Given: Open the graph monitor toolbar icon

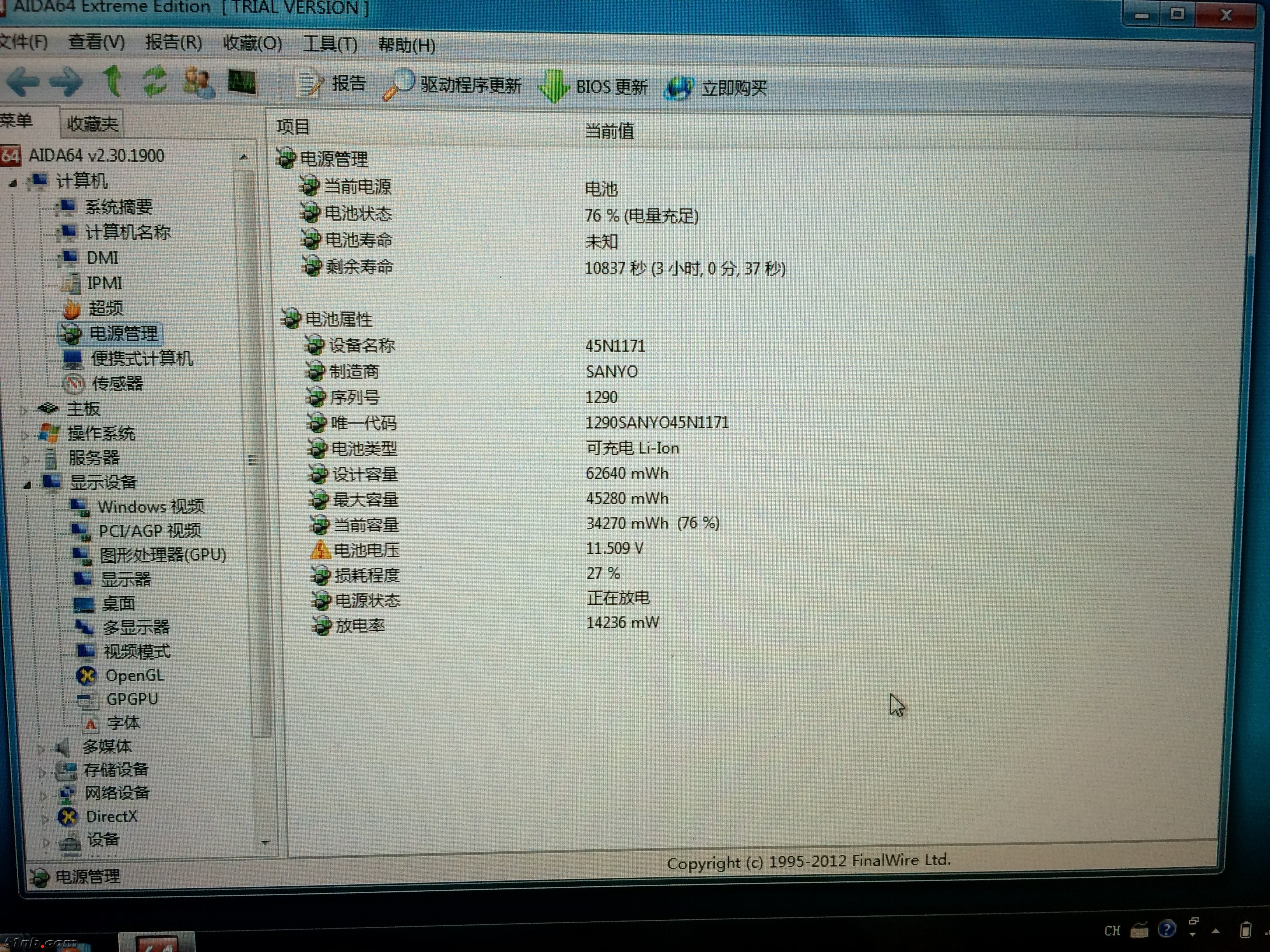Looking at the screenshot, I should pos(242,82).
